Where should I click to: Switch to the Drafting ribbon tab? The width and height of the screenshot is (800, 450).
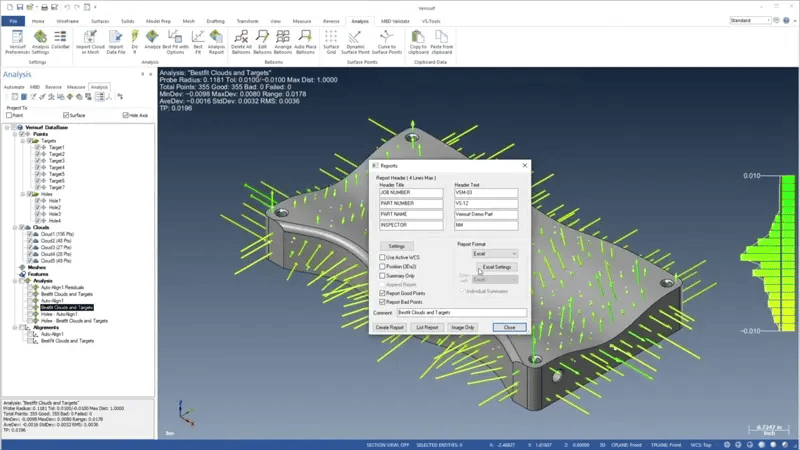point(217,20)
